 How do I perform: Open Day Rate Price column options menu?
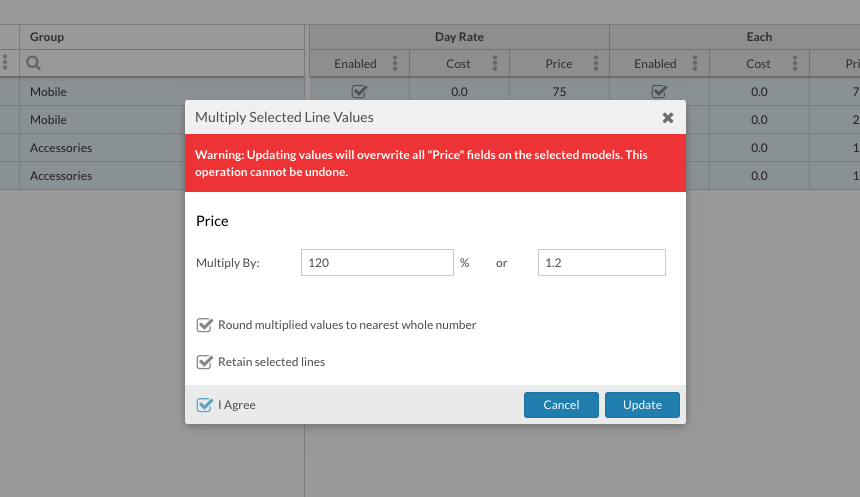click(595, 64)
